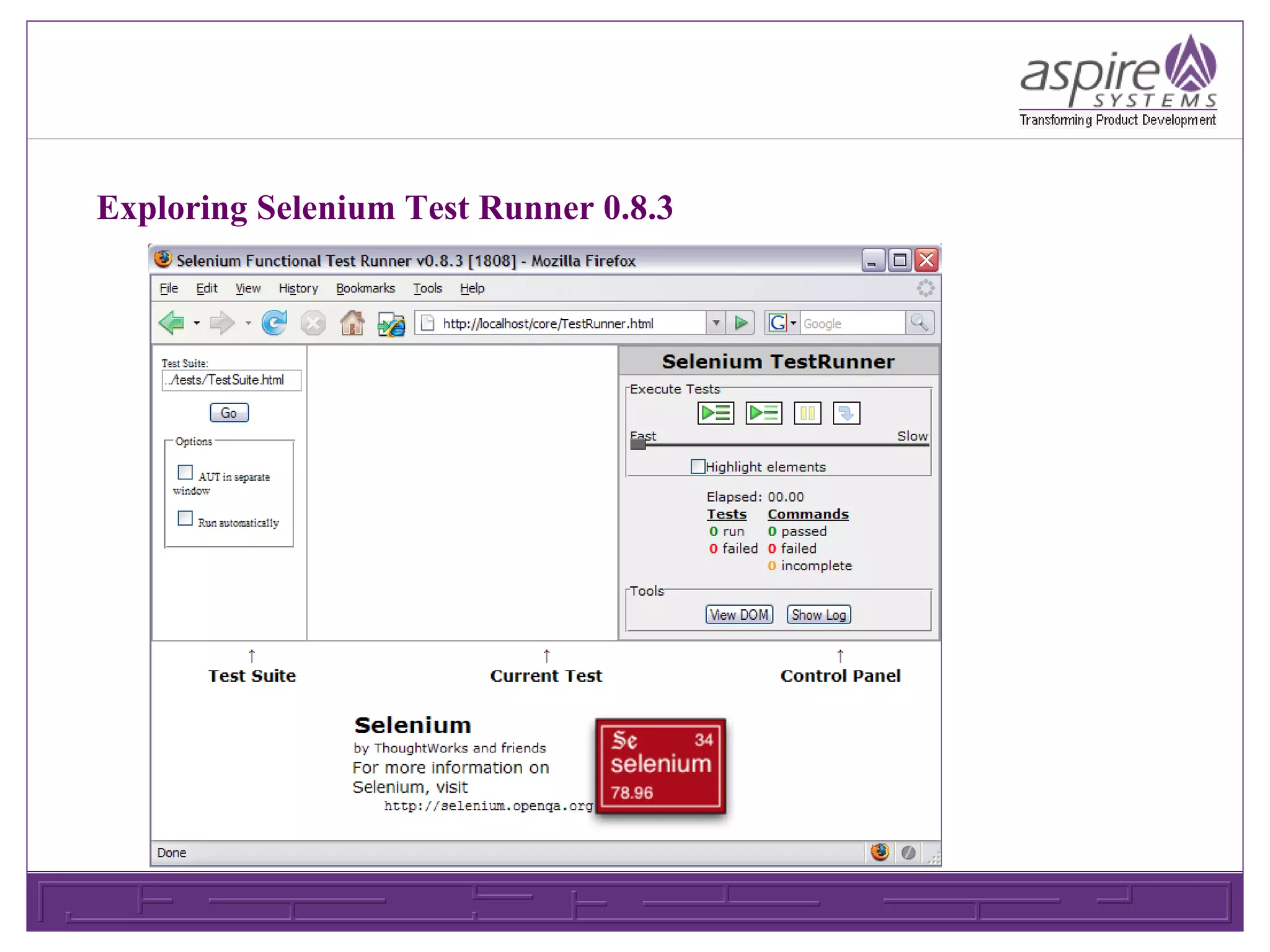The image size is (1270, 952).
Task: Click the Current Test label
Action: click(546, 676)
